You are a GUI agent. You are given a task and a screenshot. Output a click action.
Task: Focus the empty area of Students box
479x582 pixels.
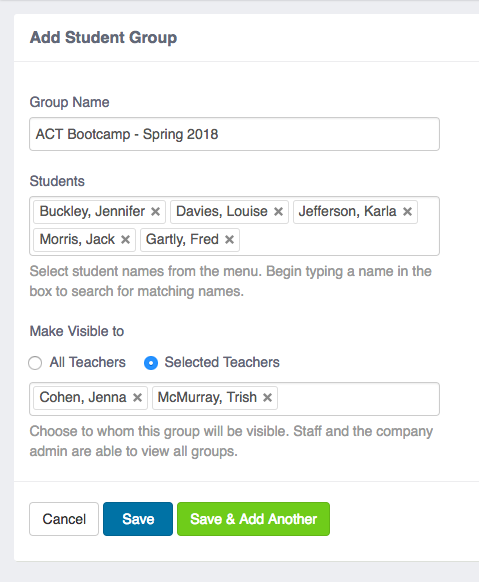(338, 240)
